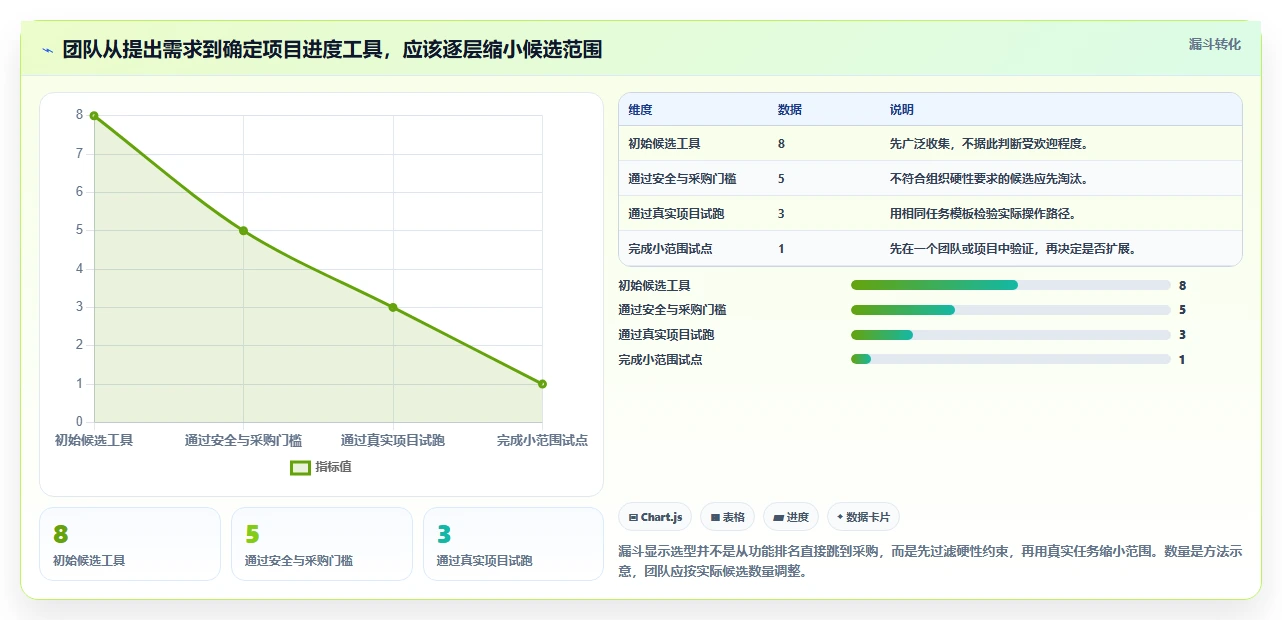Select the chart data point at 完成小范围试点
This screenshot has width=1282, height=620.
[542, 384]
